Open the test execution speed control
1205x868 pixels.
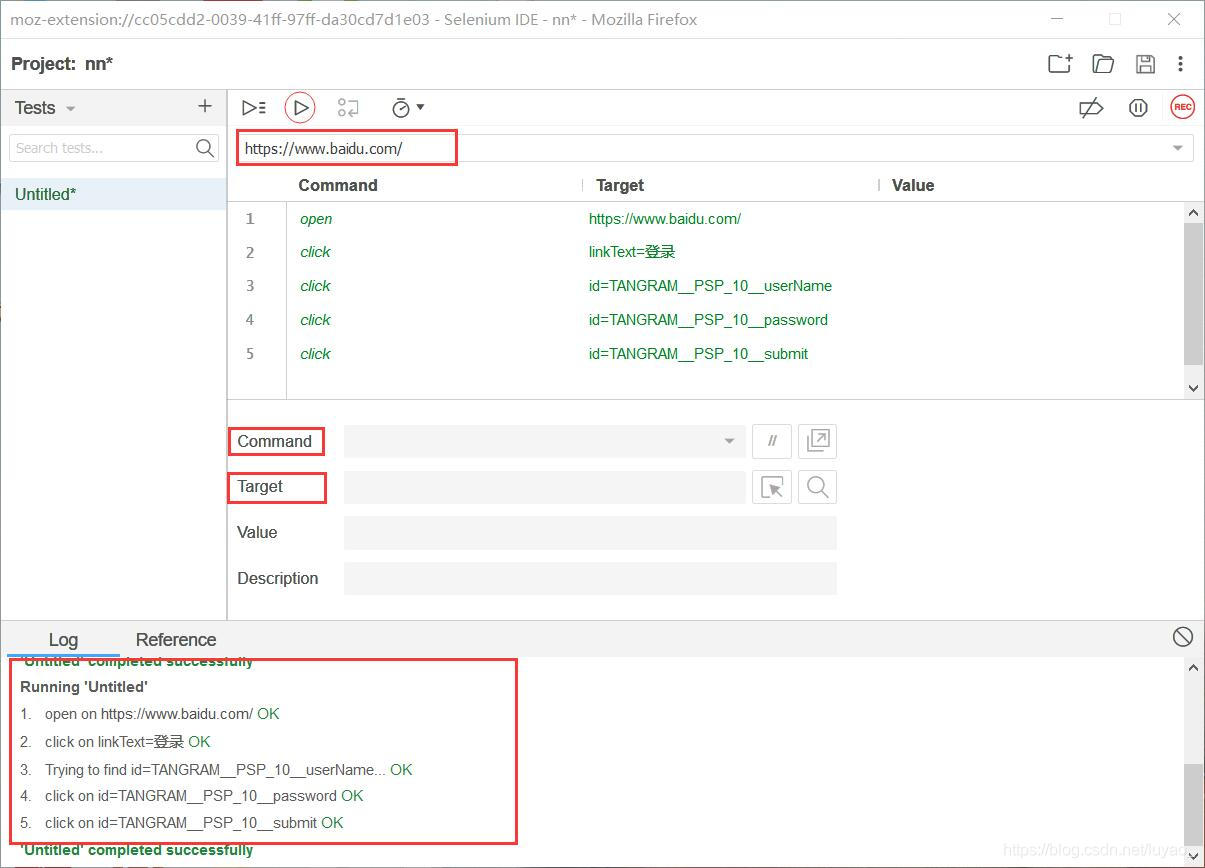pyautogui.click(x=408, y=107)
